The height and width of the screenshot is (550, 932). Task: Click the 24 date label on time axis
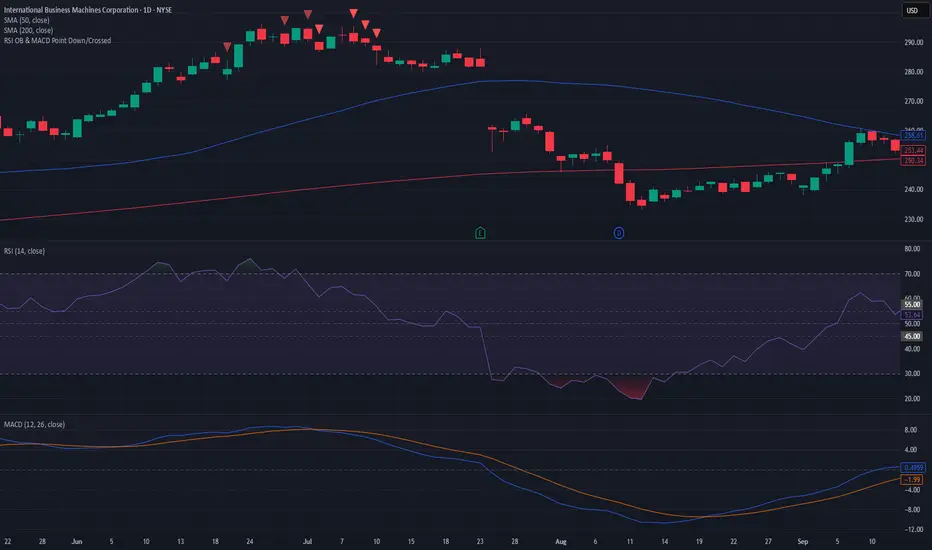[x=250, y=542]
